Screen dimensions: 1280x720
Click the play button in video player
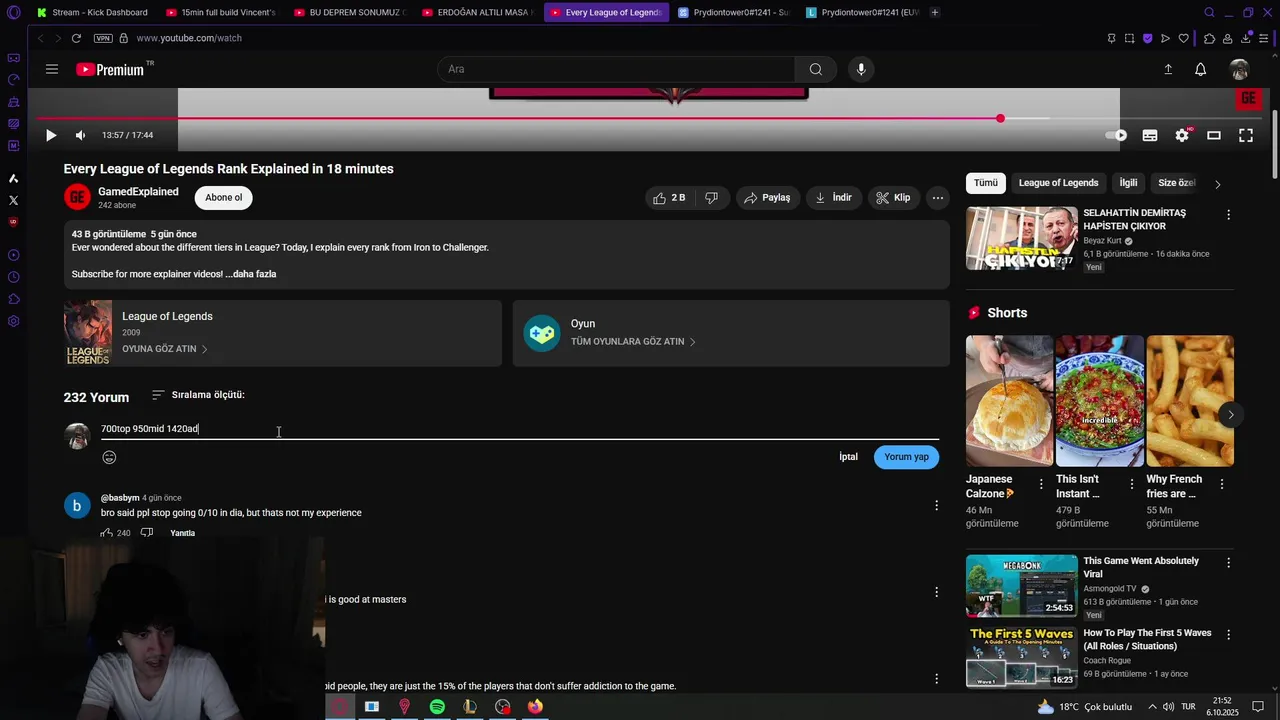[51, 135]
